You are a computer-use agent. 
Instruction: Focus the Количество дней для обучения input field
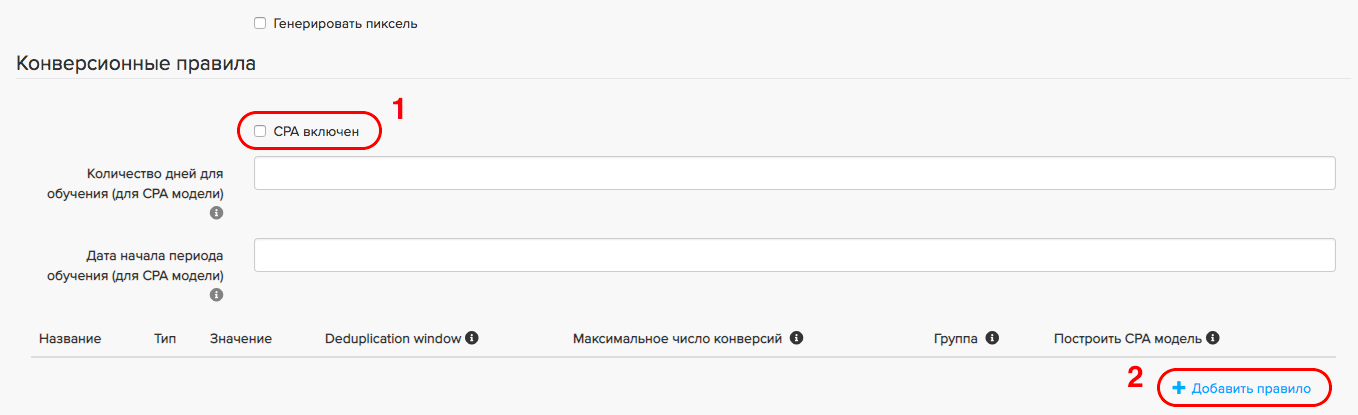794,173
